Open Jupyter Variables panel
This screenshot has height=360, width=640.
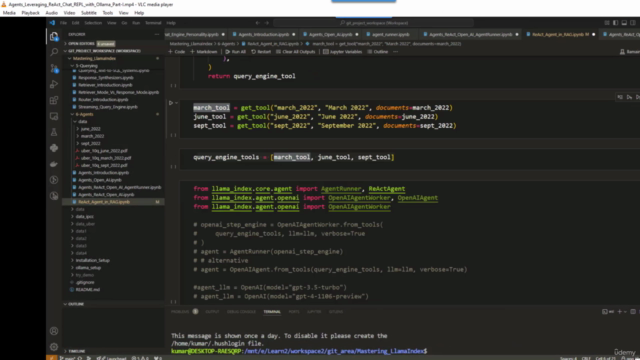point(342,52)
